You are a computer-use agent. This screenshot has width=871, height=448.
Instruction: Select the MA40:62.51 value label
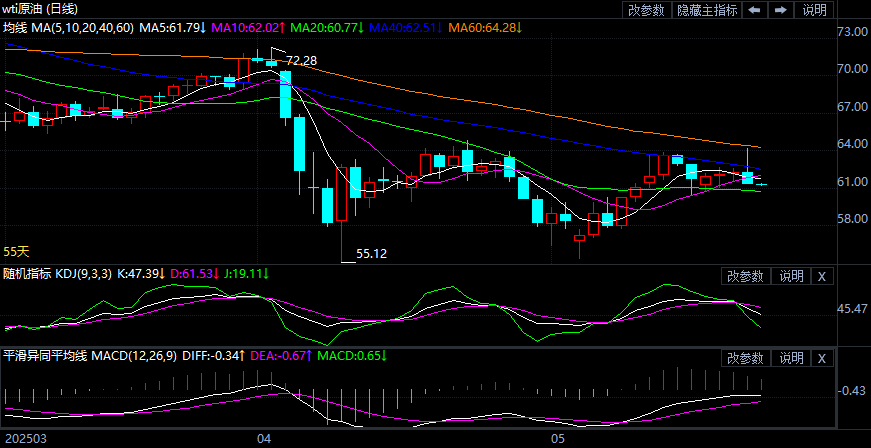click(x=406, y=27)
